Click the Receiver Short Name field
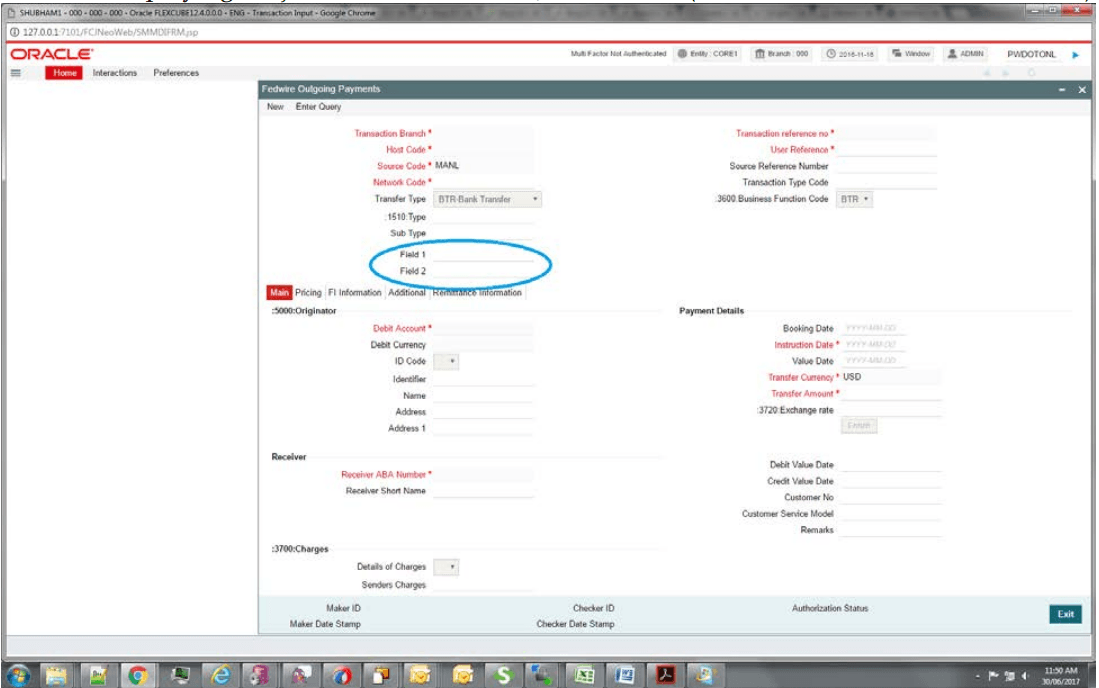 click(483, 491)
